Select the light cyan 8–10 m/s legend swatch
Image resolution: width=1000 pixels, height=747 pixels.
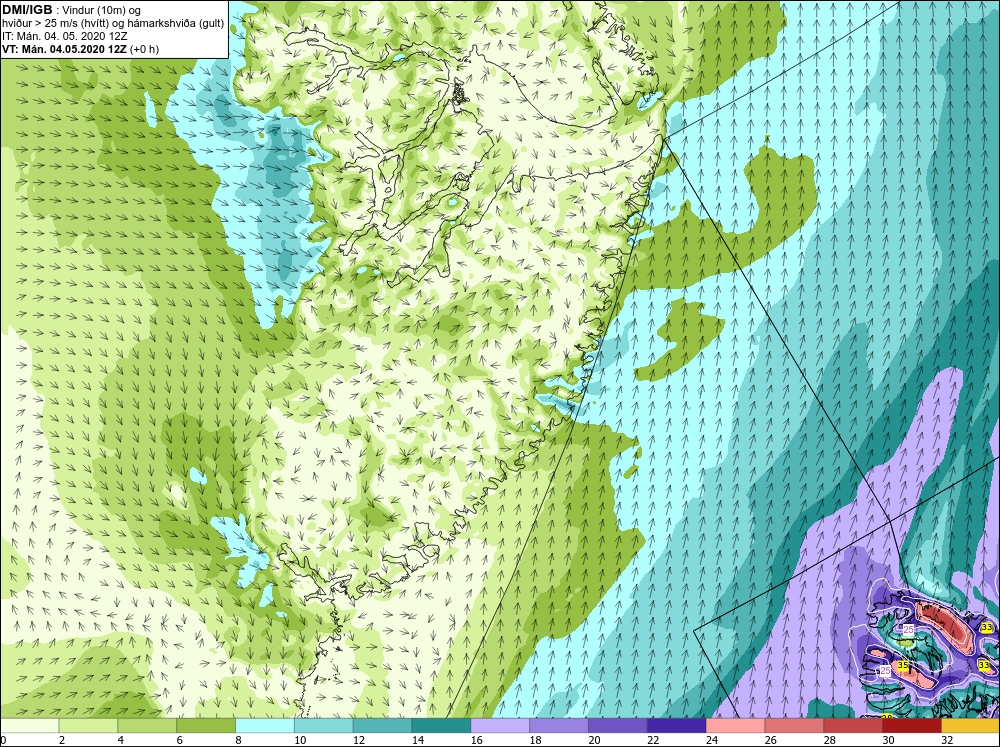pos(265,726)
